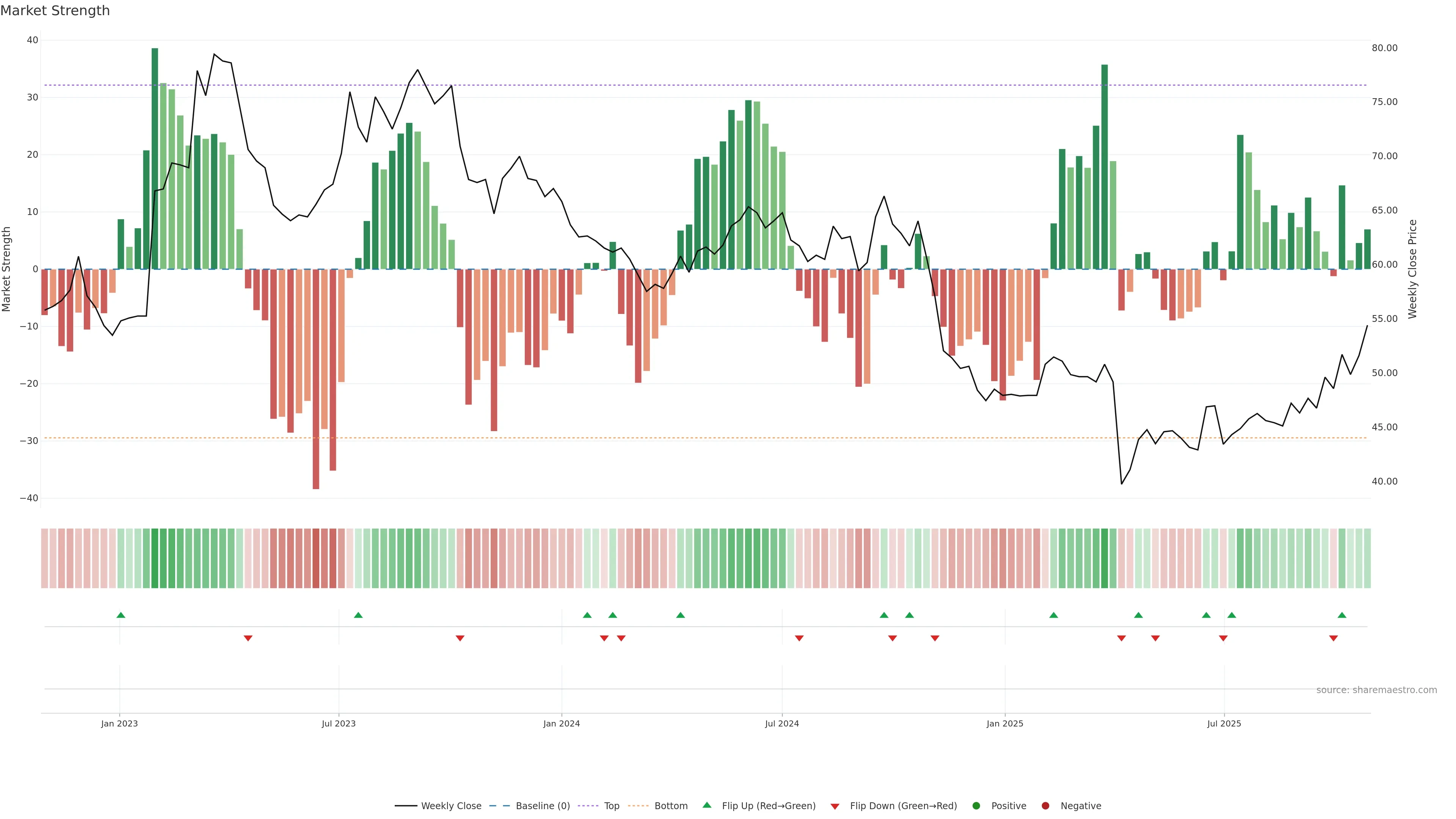Click the dark red Negative circle in legend
Viewport: 1456px width, 819px height.
1045,806
